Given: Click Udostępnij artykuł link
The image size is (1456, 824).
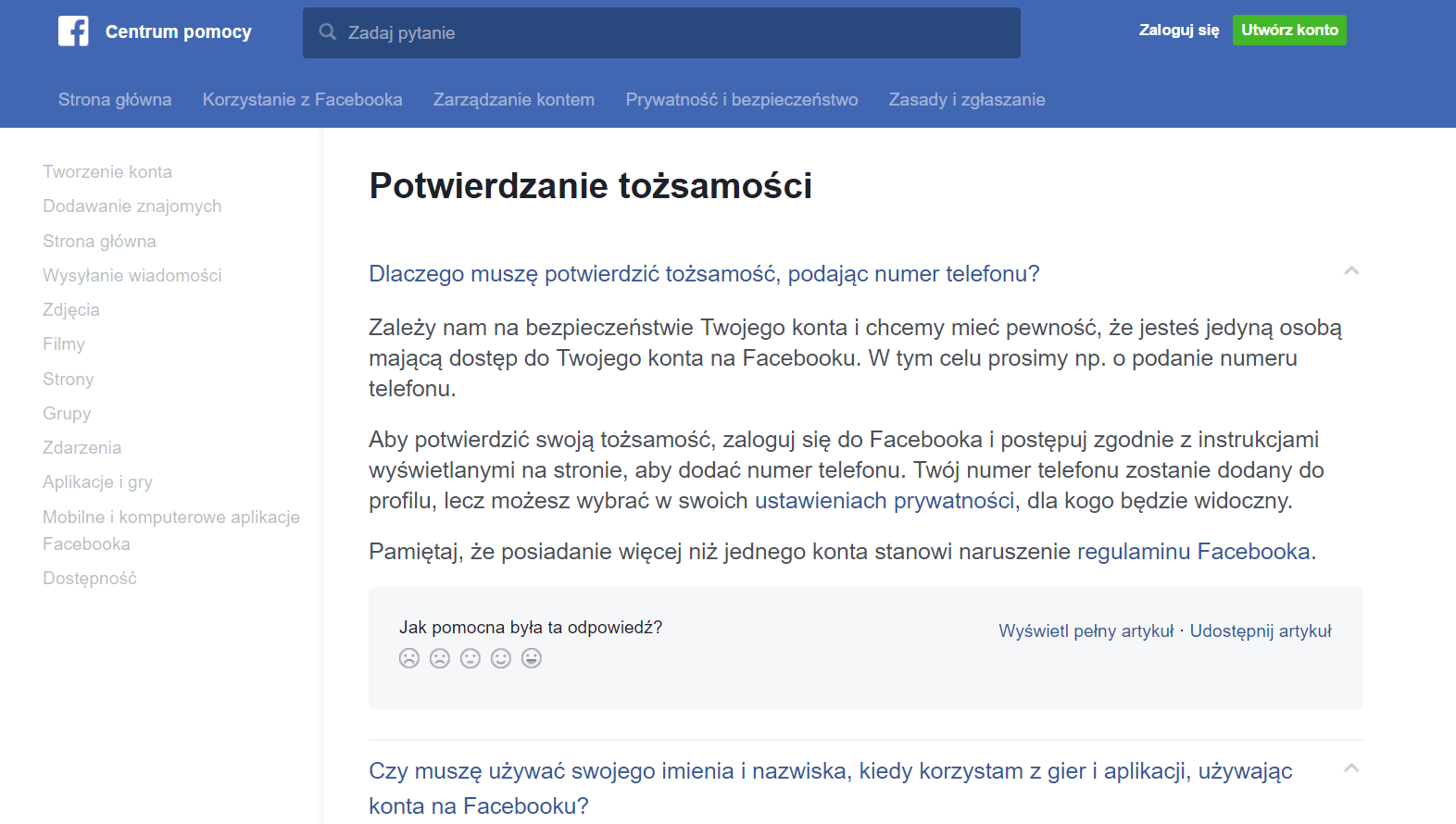Looking at the screenshot, I should click(x=1261, y=631).
